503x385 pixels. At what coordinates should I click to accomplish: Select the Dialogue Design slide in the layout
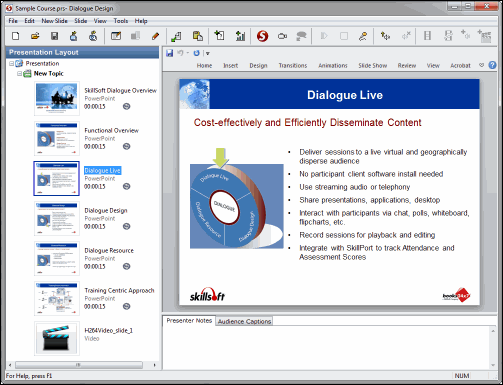point(57,219)
